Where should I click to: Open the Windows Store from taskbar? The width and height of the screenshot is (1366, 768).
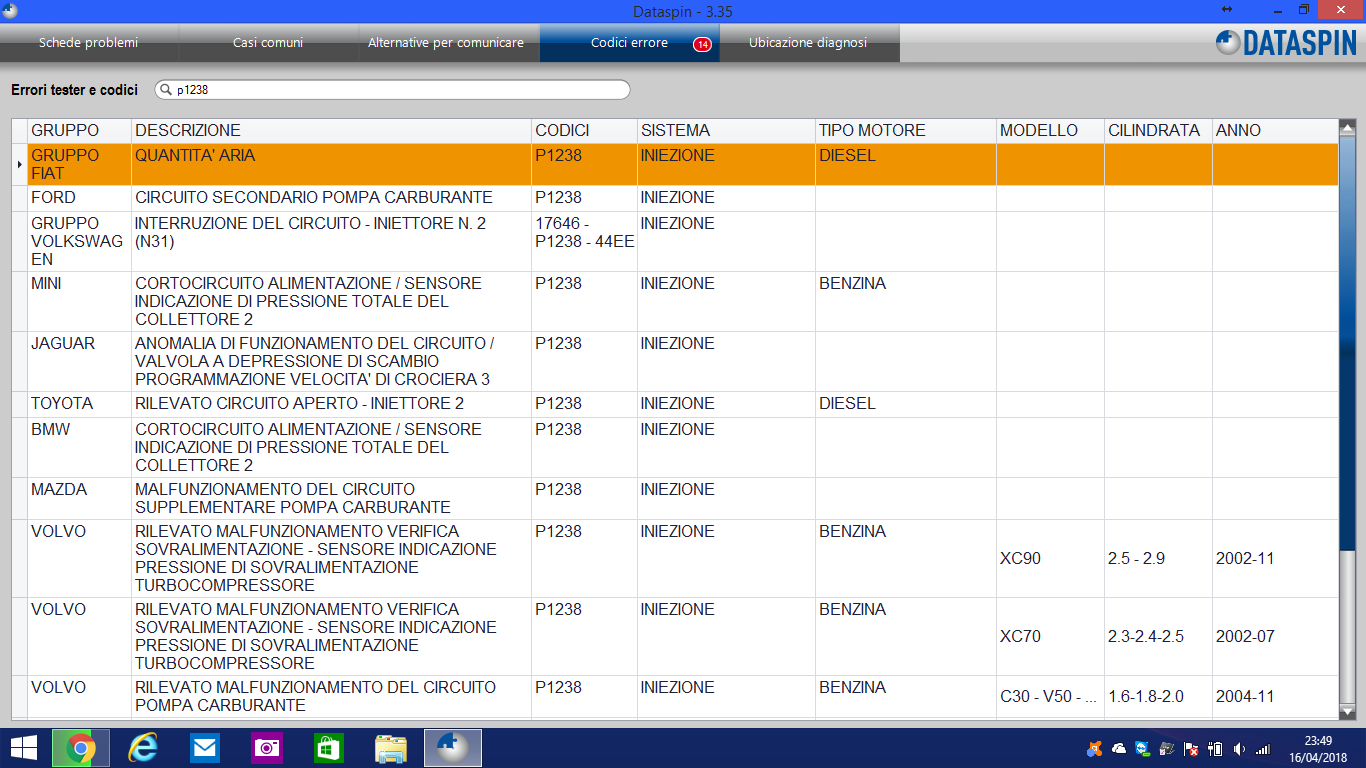(x=329, y=748)
